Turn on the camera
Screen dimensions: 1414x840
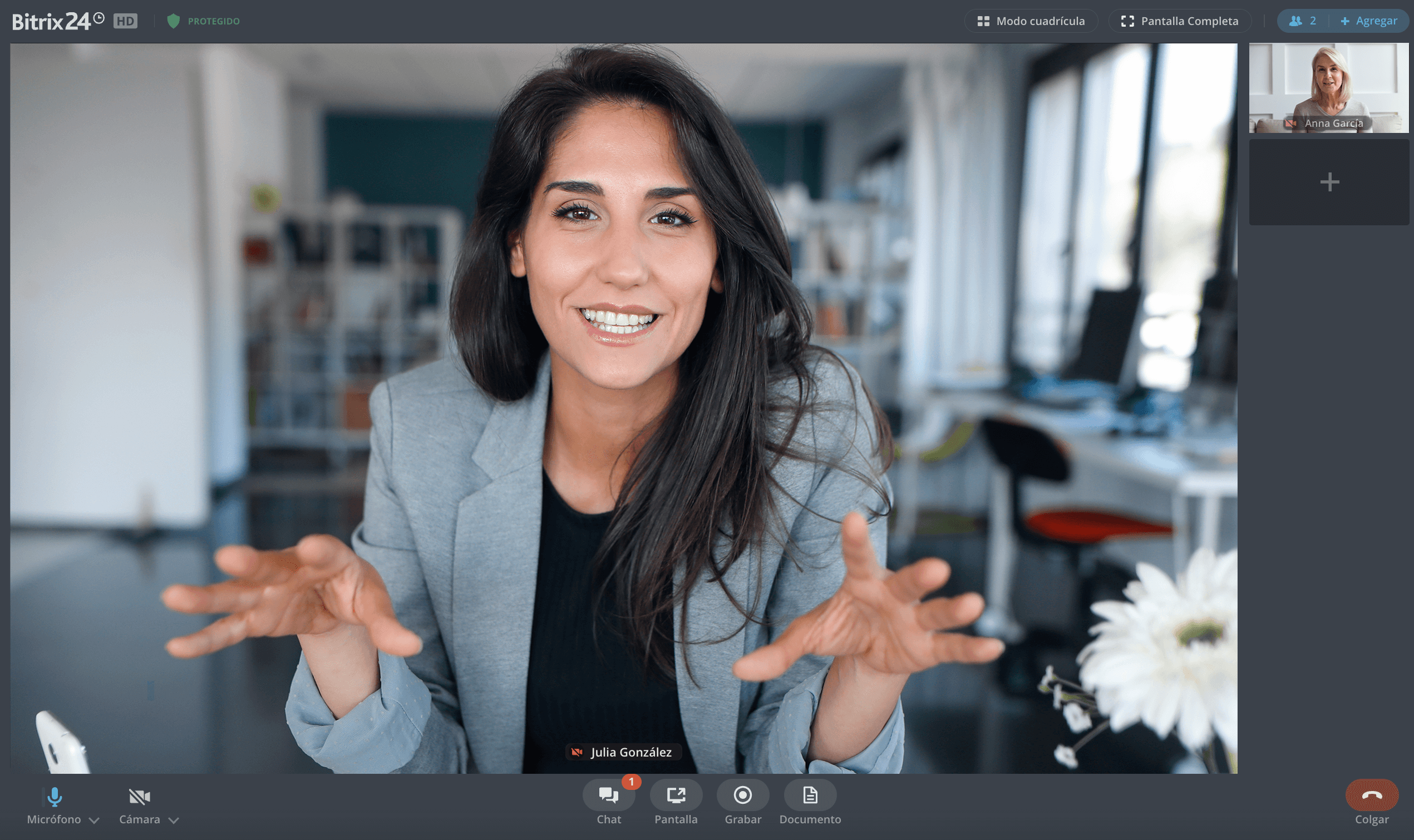(139, 797)
